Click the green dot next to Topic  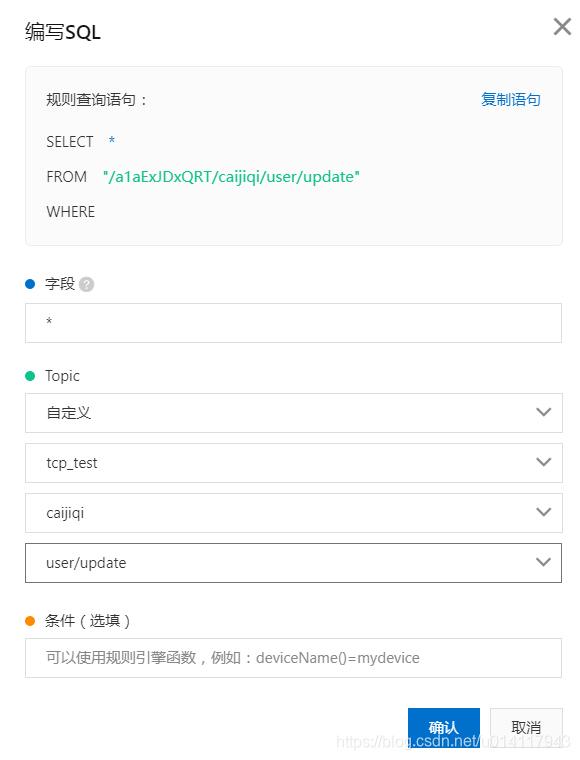[30, 376]
